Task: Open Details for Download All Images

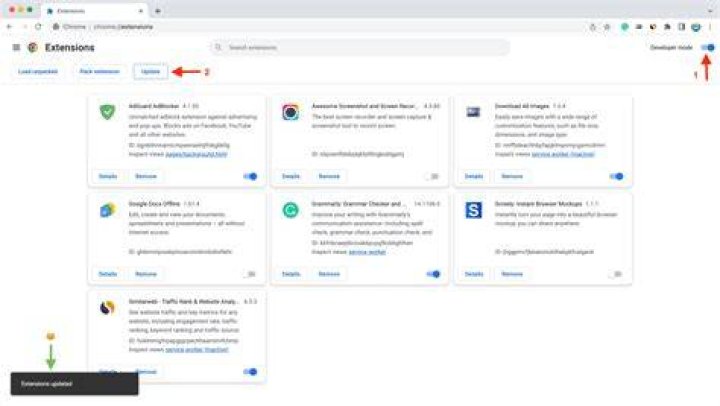Action: click(x=474, y=176)
